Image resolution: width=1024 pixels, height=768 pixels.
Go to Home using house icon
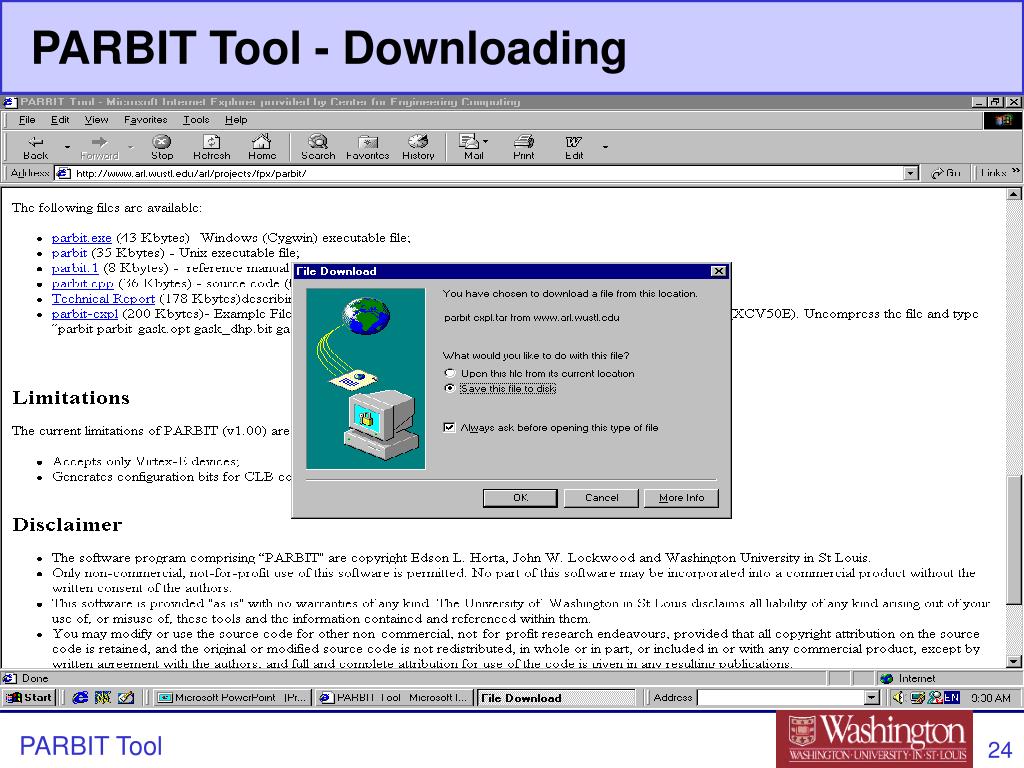pyautogui.click(x=262, y=148)
